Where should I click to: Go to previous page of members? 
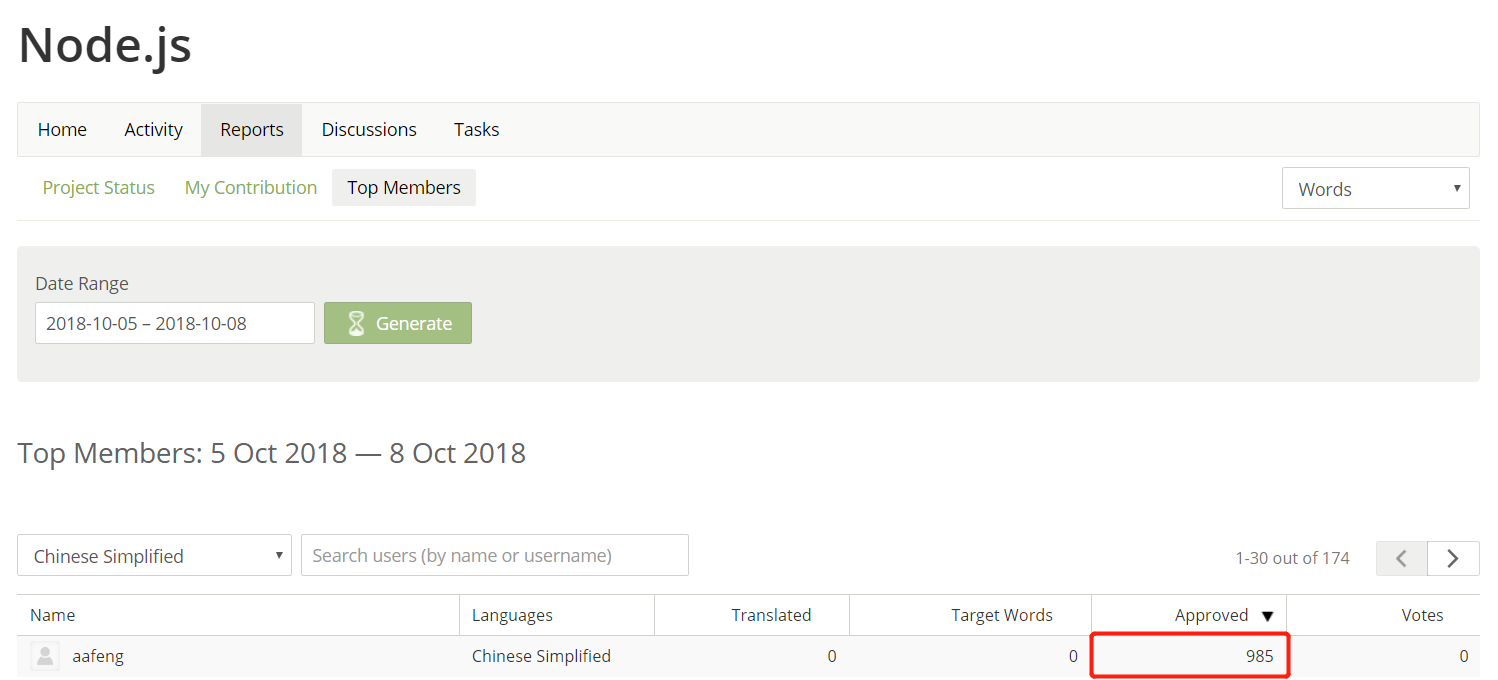point(1402,558)
